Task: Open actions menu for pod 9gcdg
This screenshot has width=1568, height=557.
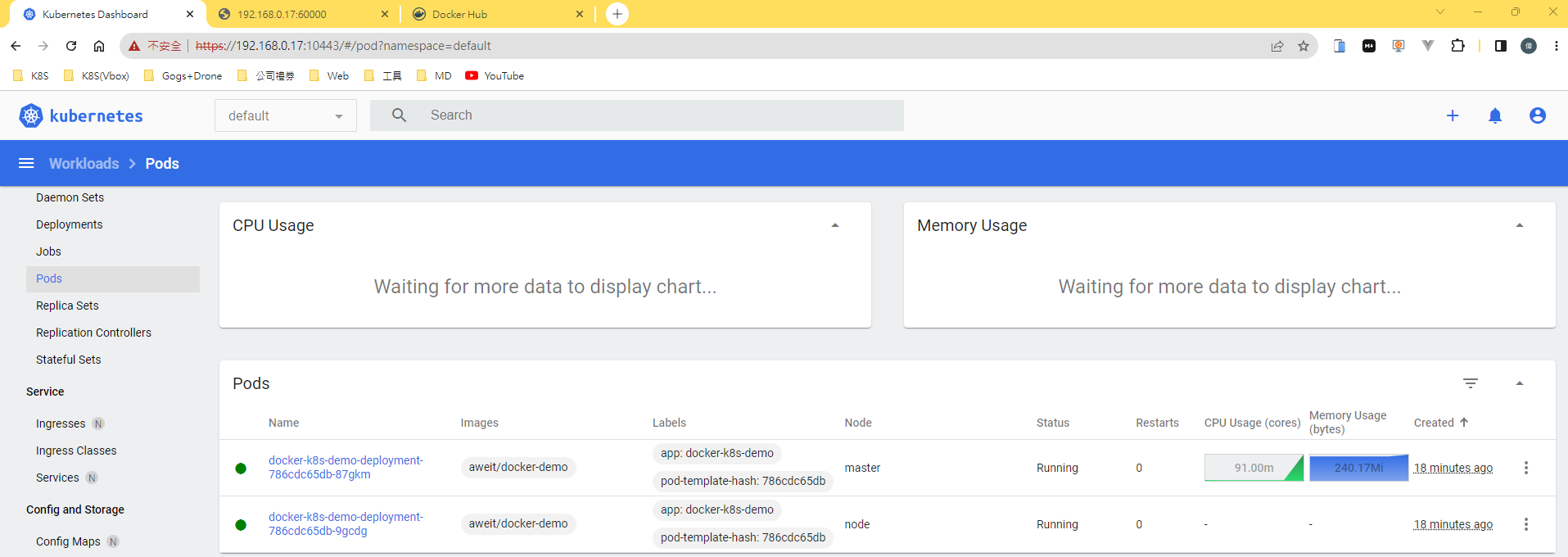Action: point(1526,524)
